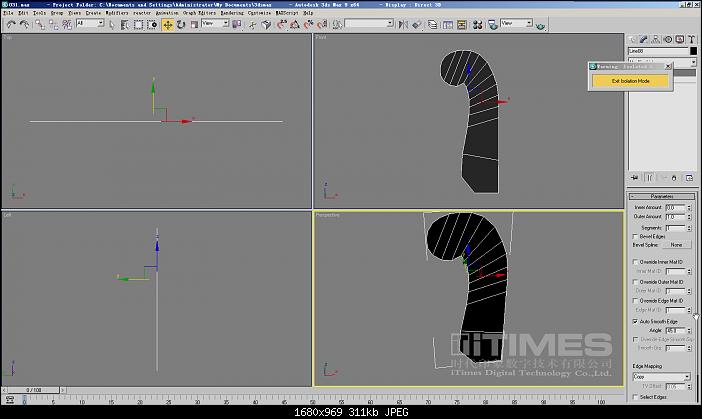
Task: Switch to the Hierarchy command panel tab
Action: click(x=655, y=39)
